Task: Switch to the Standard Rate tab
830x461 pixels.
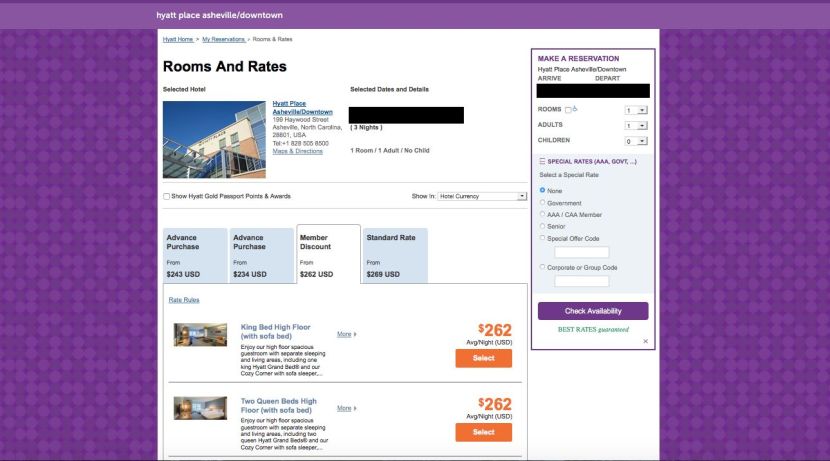Action: pyautogui.click(x=395, y=256)
